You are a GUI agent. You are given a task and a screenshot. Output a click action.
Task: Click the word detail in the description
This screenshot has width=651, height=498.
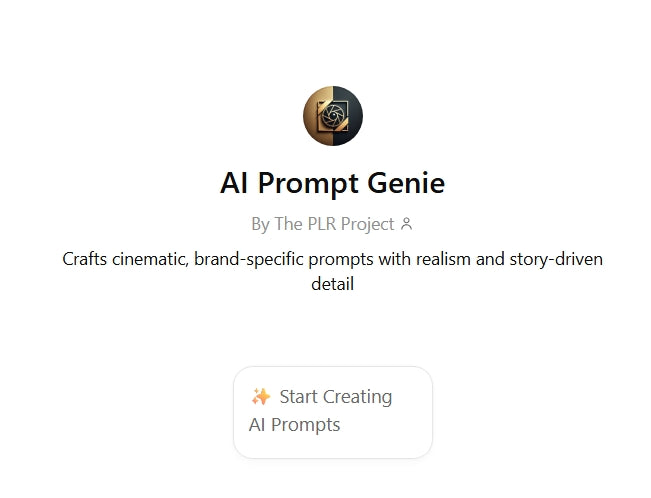333,284
